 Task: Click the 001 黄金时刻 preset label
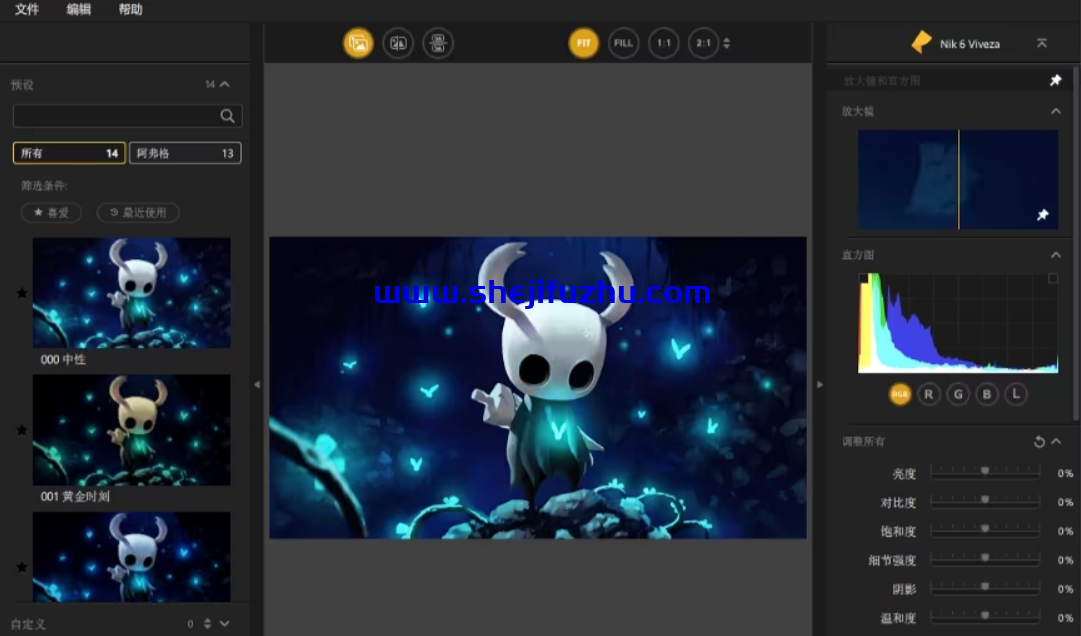[x=75, y=497]
